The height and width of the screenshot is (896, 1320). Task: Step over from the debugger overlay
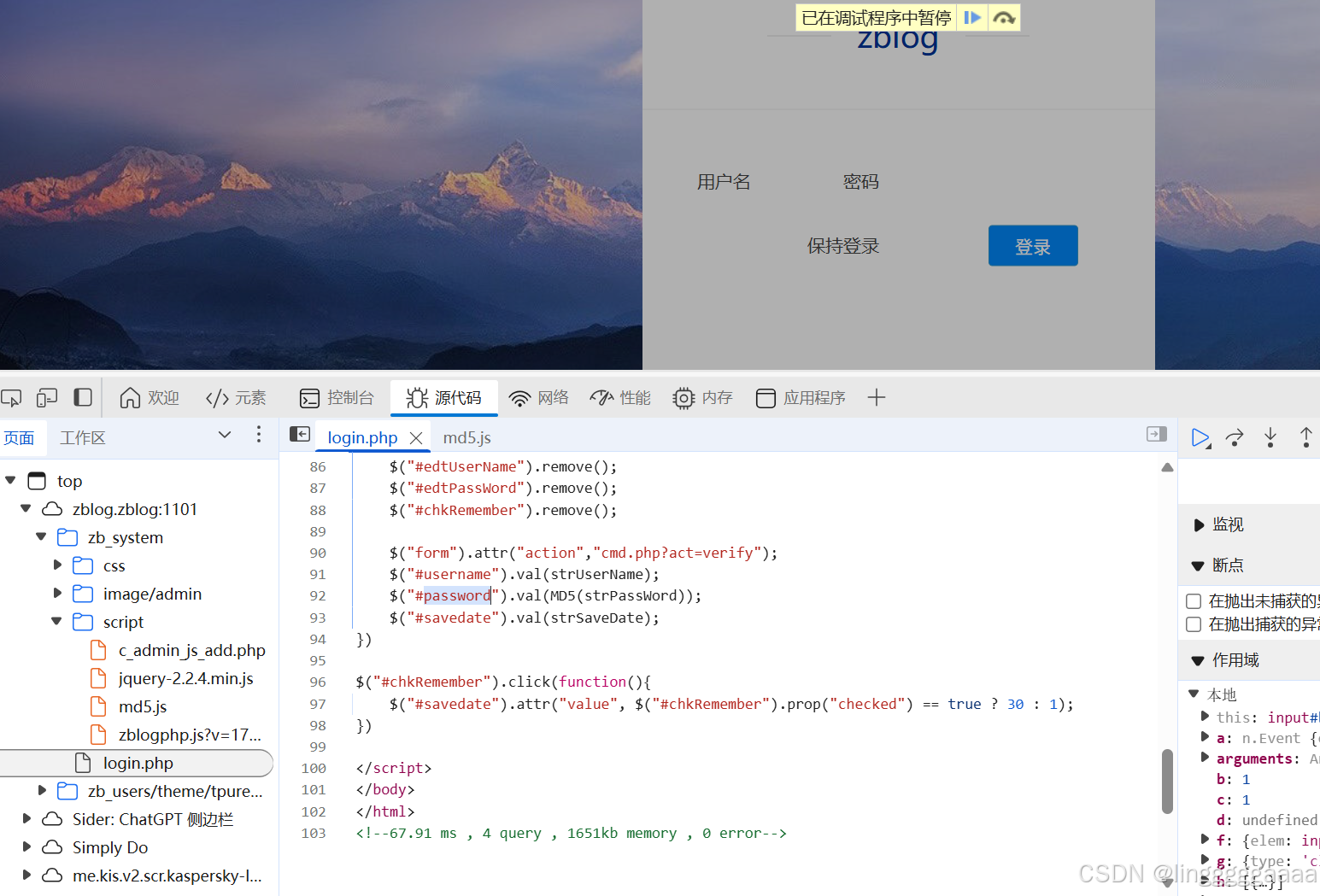(x=1004, y=17)
